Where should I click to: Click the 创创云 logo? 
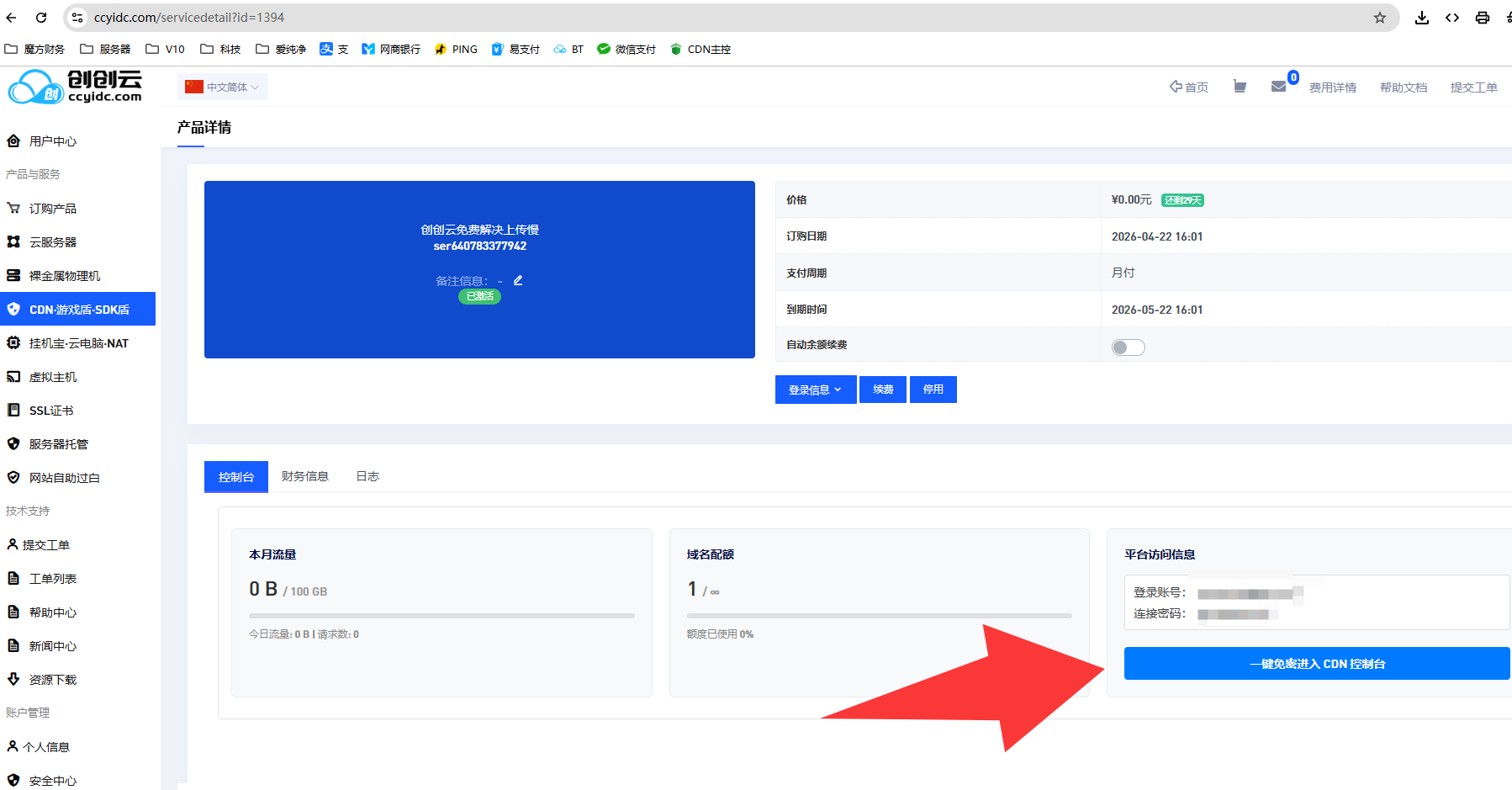pos(76,87)
